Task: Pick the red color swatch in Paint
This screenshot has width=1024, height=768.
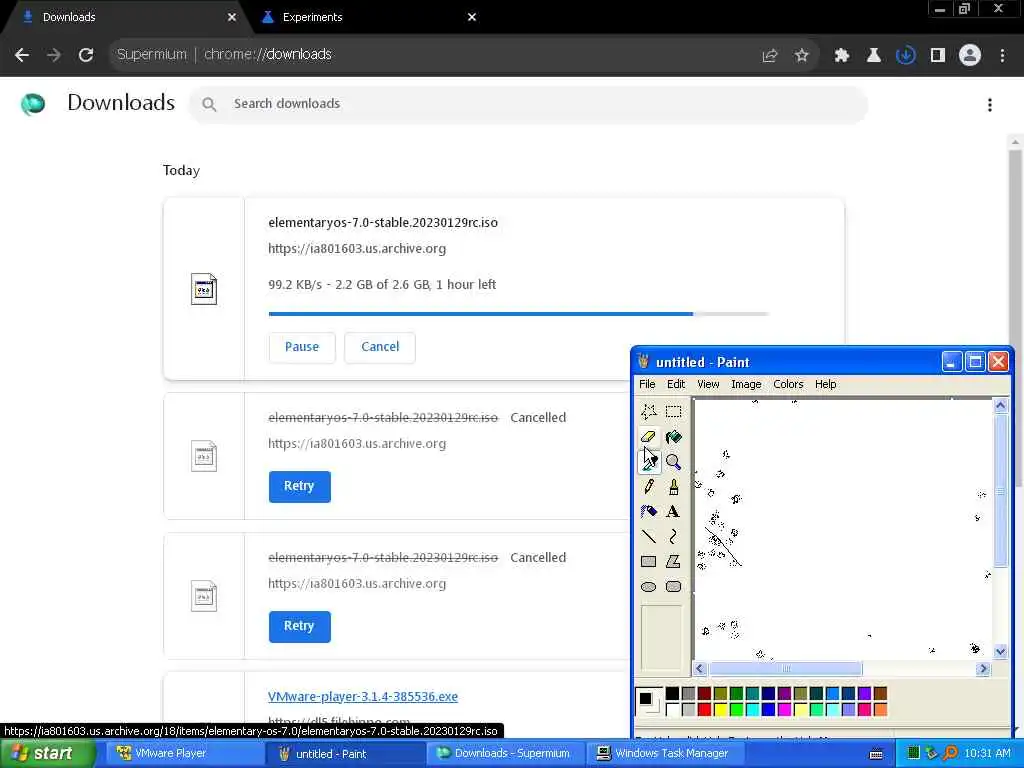Action: (x=704, y=709)
